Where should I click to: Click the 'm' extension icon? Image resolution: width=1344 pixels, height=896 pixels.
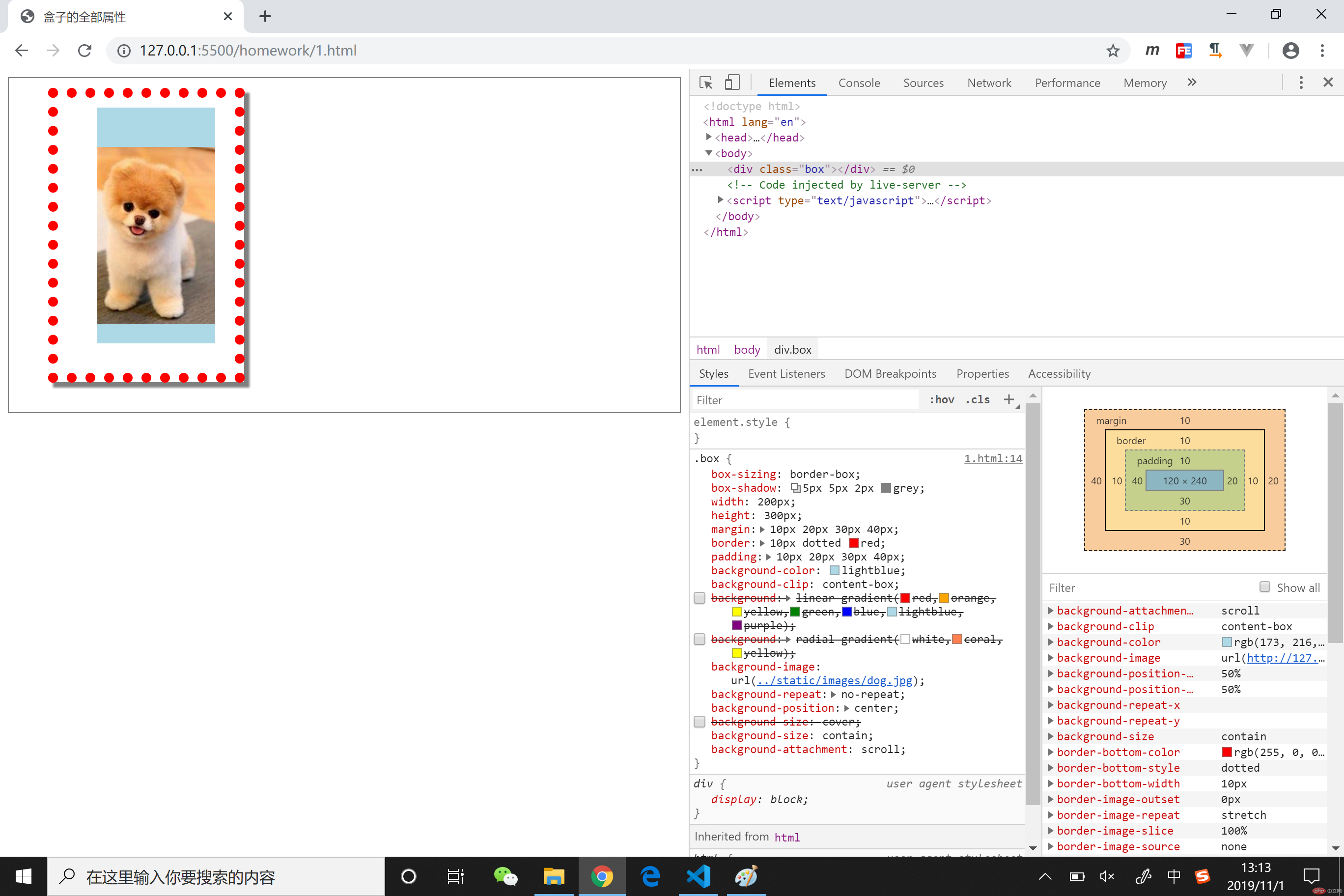(1152, 51)
